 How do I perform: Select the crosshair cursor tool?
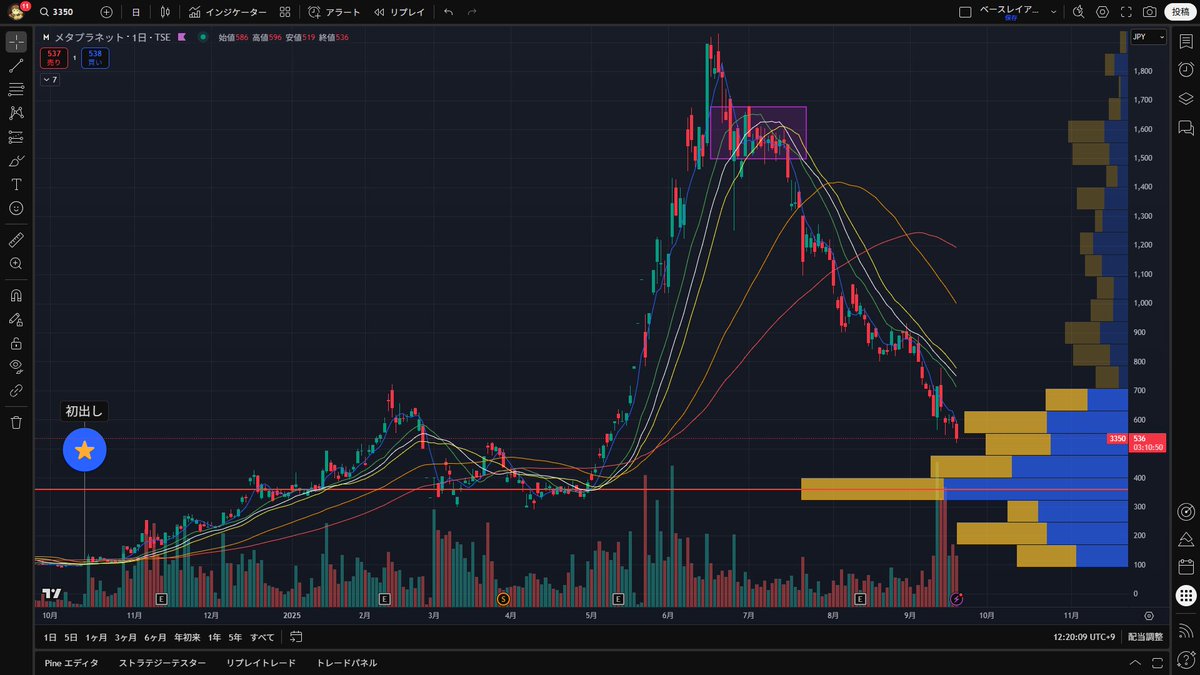tap(16, 42)
